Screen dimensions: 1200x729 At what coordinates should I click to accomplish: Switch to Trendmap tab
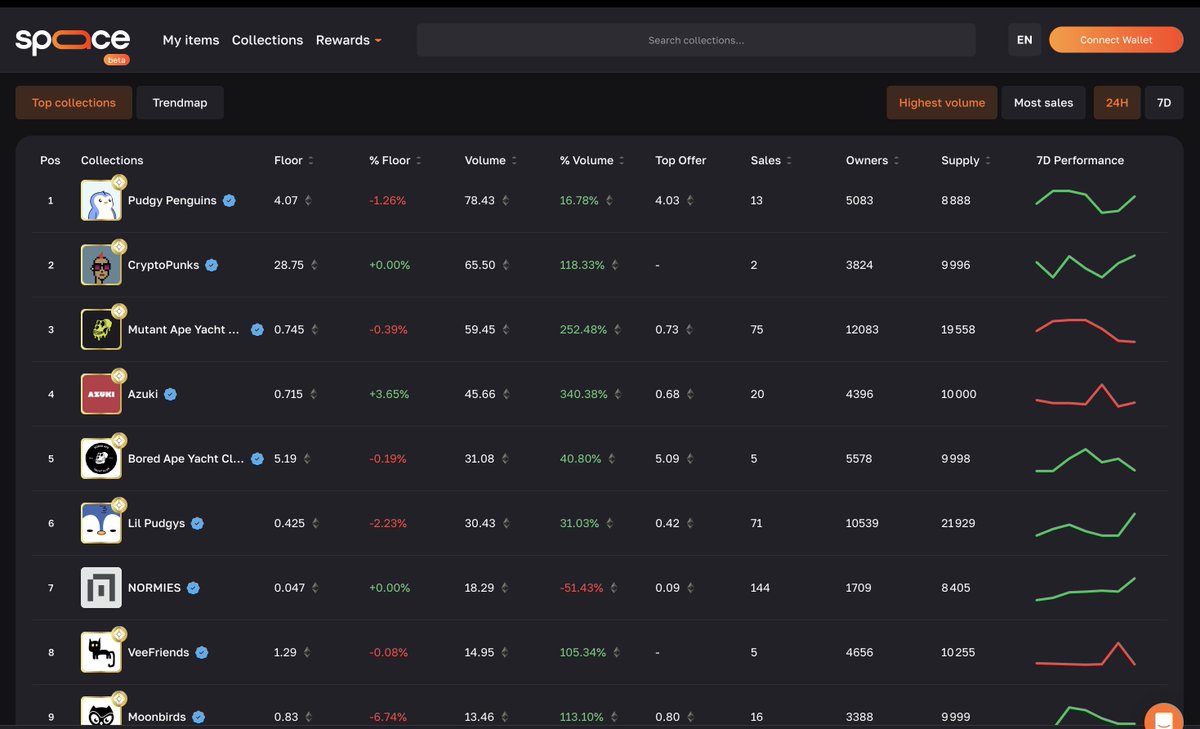(x=180, y=103)
